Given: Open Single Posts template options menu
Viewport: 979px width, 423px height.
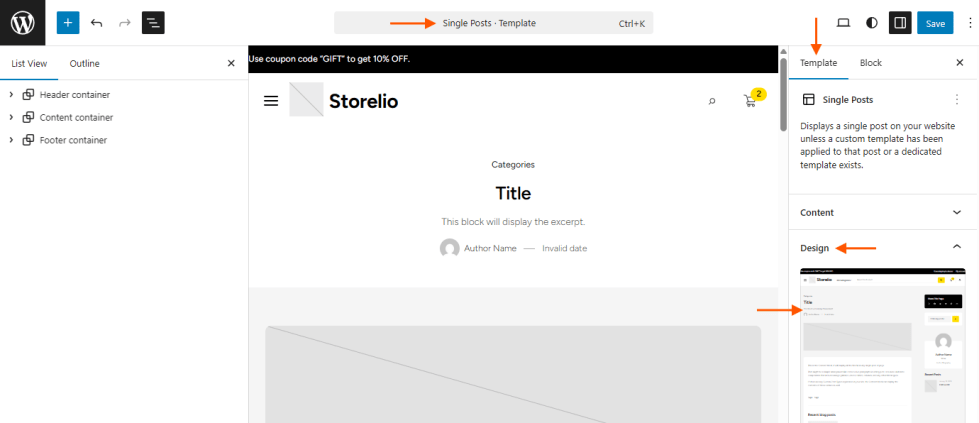Looking at the screenshot, I should coord(957,100).
